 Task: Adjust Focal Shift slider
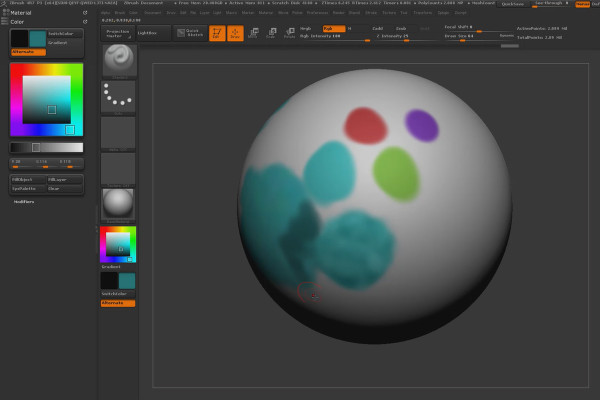pyautogui.click(x=478, y=28)
